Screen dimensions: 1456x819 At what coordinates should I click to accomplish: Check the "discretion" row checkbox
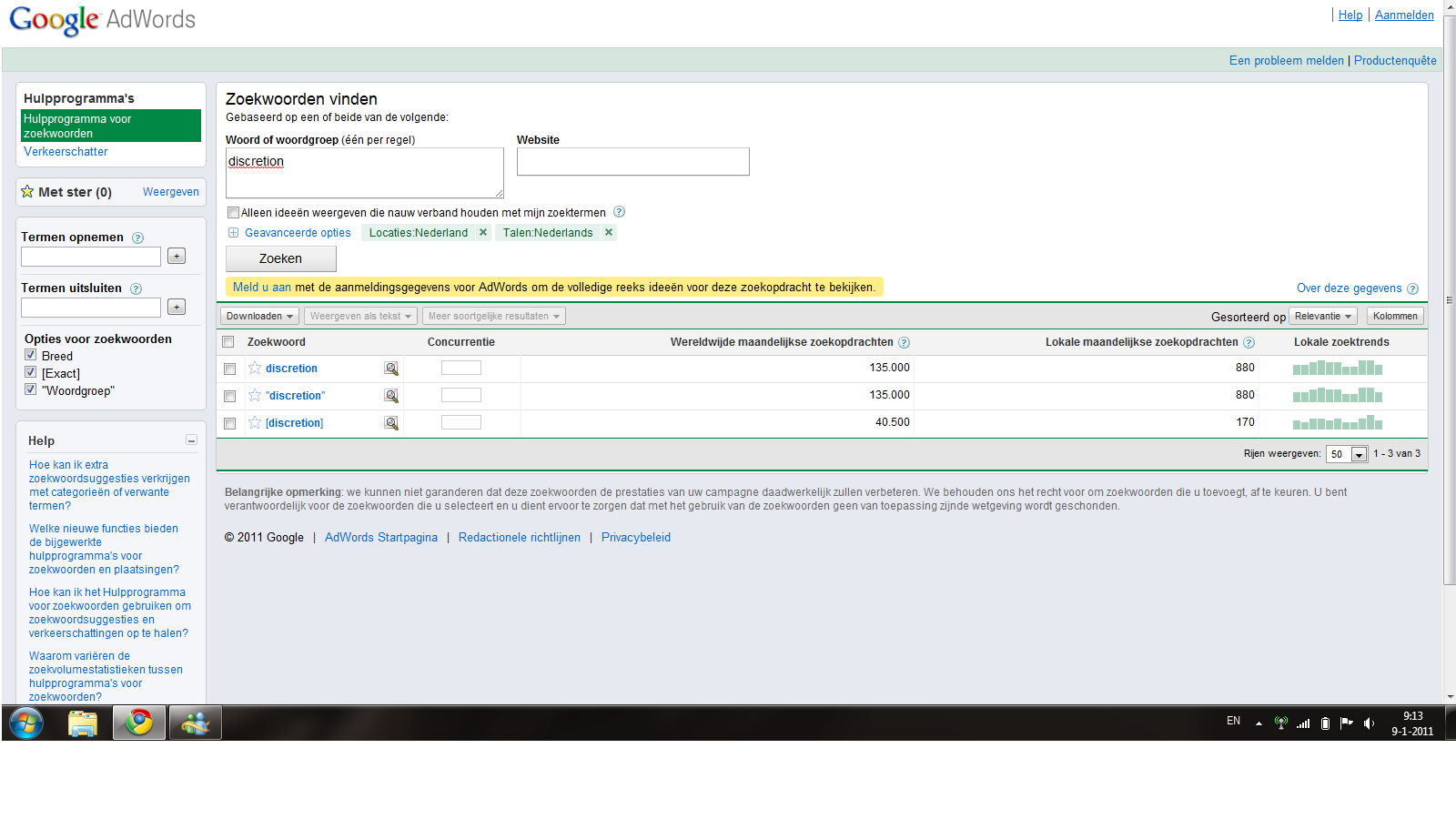coord(229,396)
